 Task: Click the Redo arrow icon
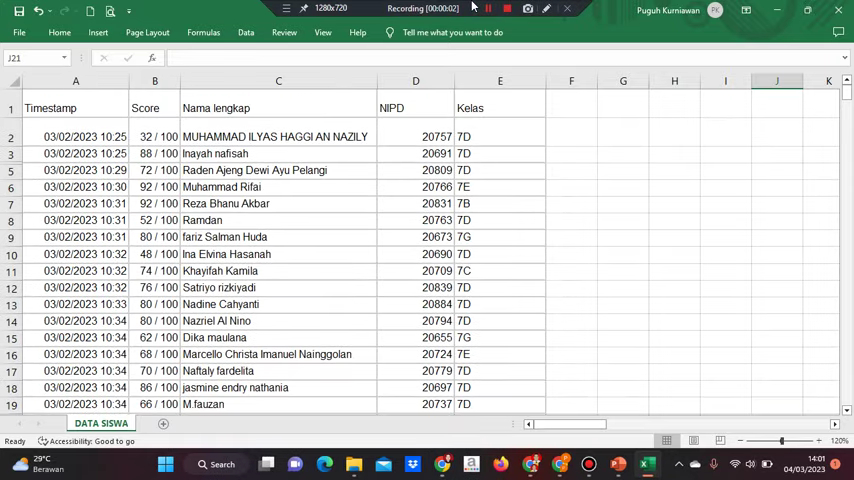[x=64, y=11]
